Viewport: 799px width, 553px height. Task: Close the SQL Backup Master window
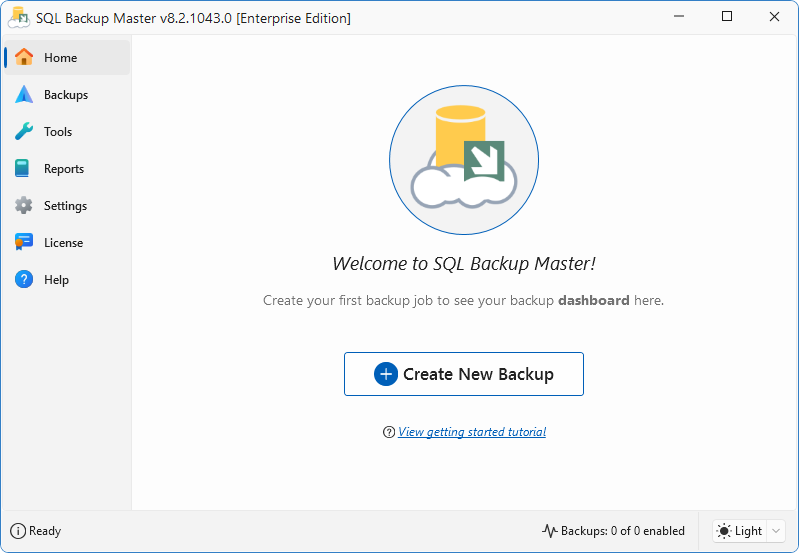click(775, 17)
